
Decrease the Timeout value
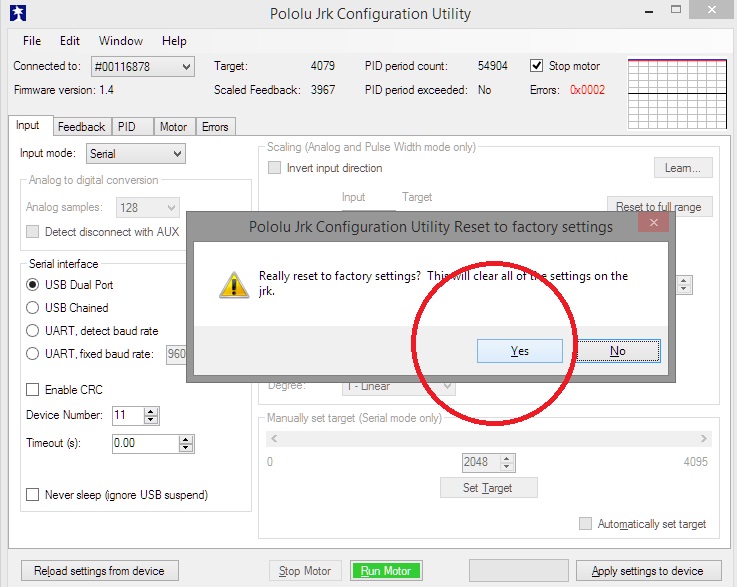click(186, 448)
